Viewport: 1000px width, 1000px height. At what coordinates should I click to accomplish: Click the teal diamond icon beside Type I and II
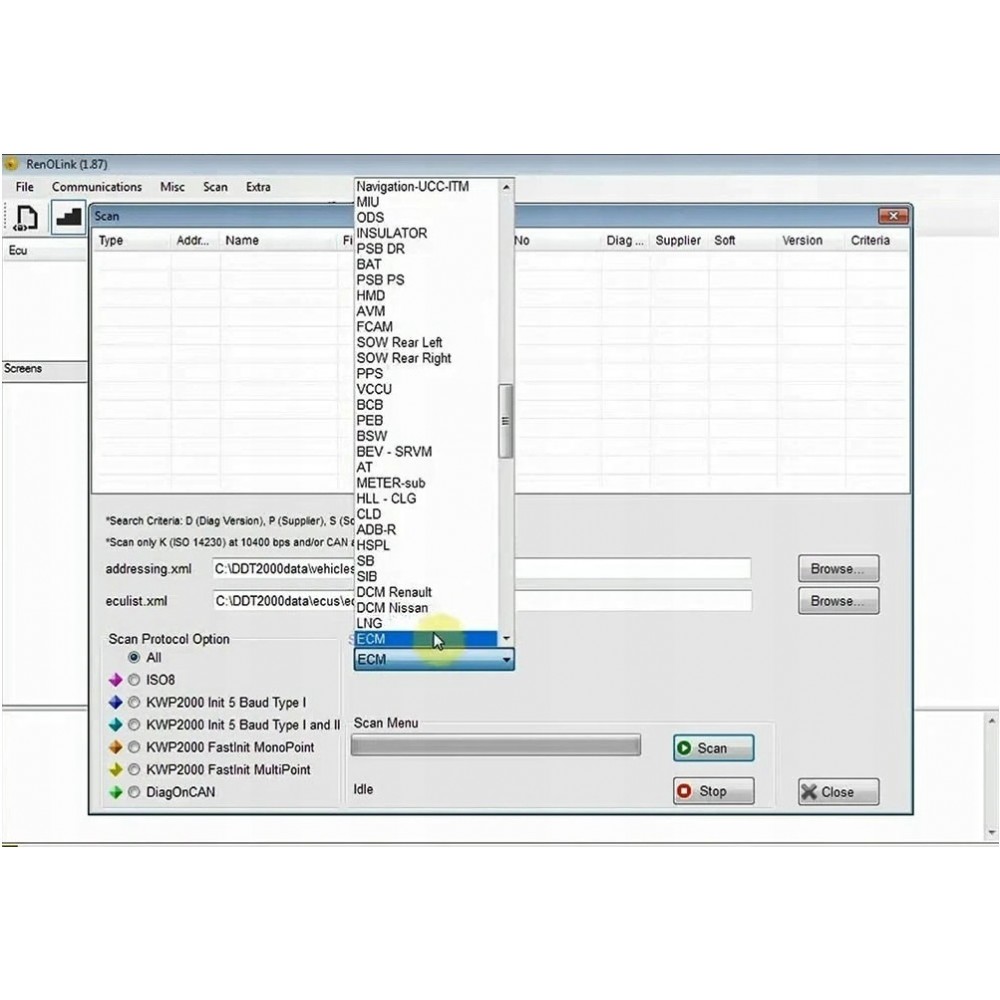115,725
